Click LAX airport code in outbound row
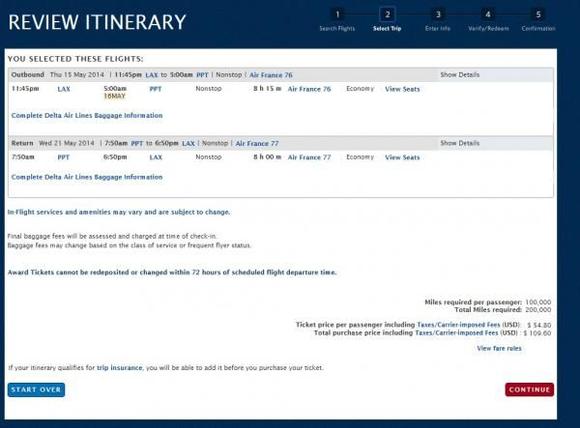580x428 pixels. coord(64,89)
